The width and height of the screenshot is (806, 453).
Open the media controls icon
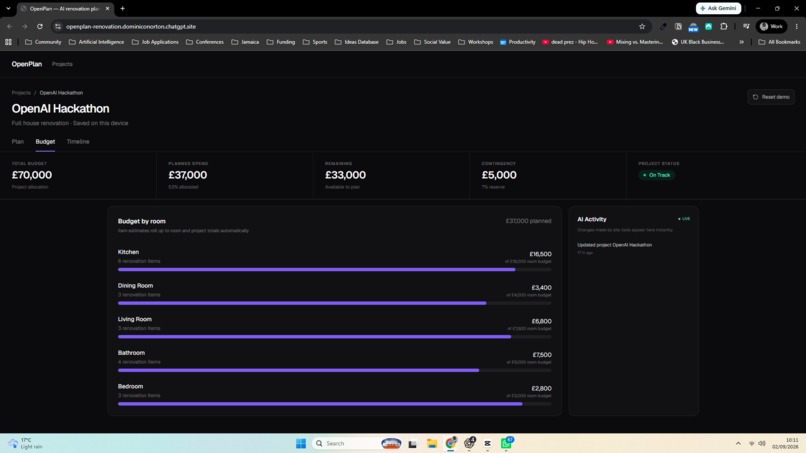click(x=746, y=26)
